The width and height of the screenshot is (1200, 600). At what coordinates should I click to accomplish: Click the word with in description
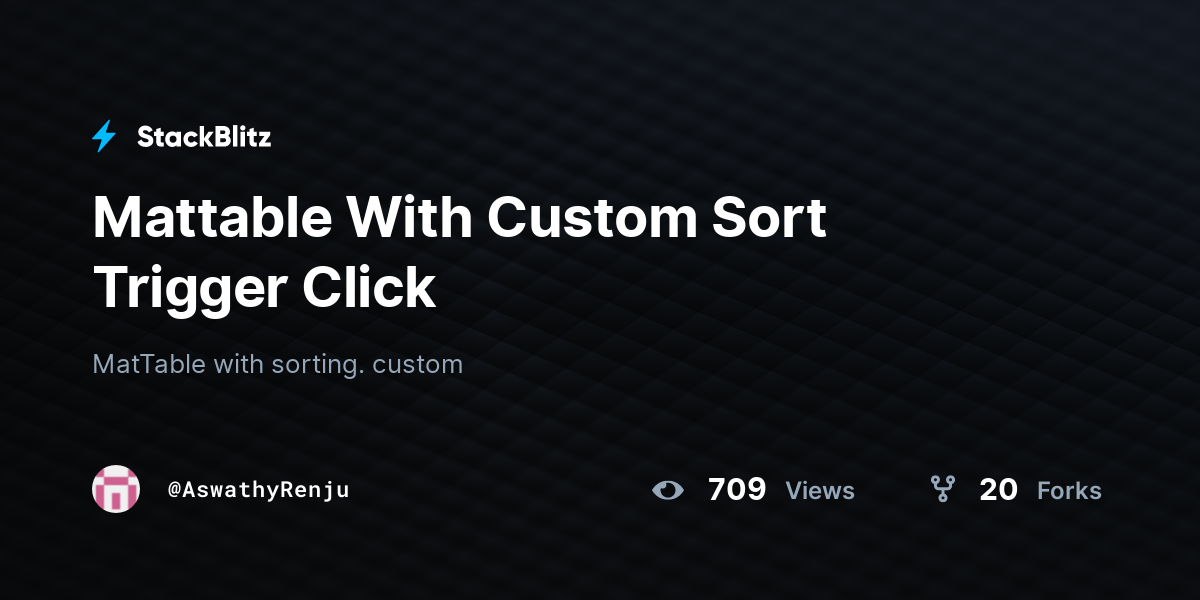pos(238,364)
